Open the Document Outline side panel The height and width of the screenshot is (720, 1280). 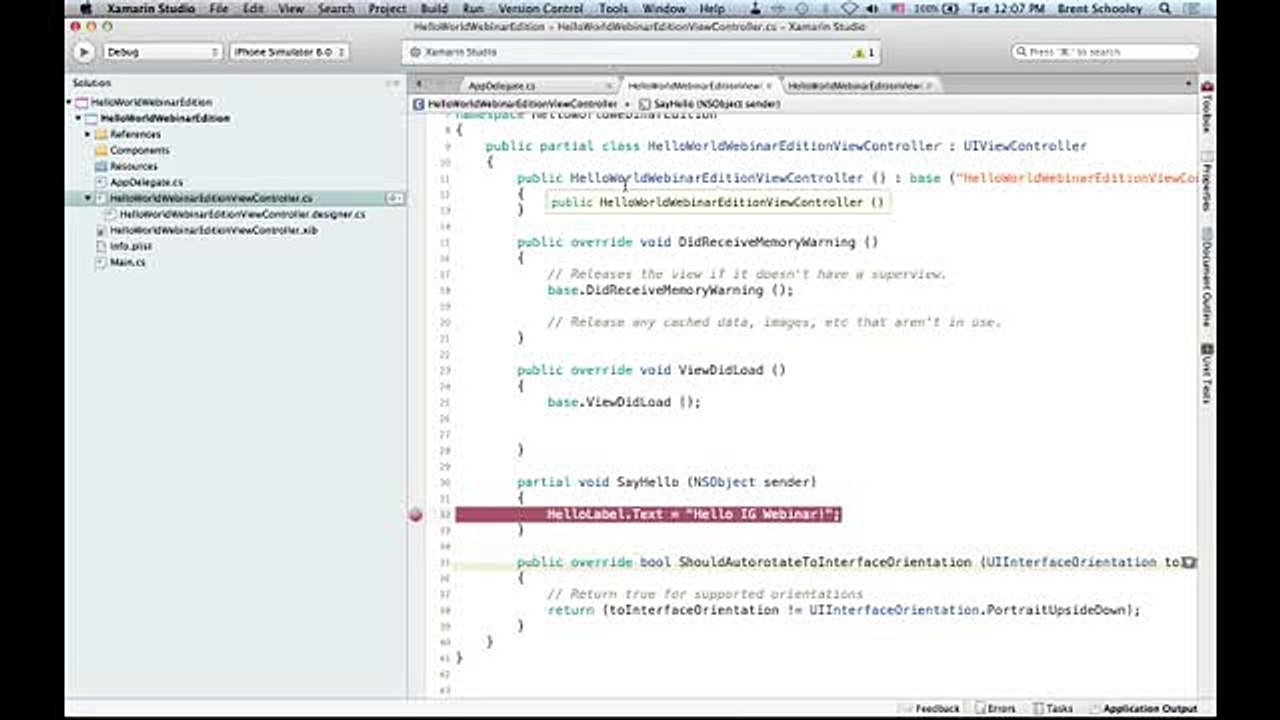click(x=1207, y=278)
